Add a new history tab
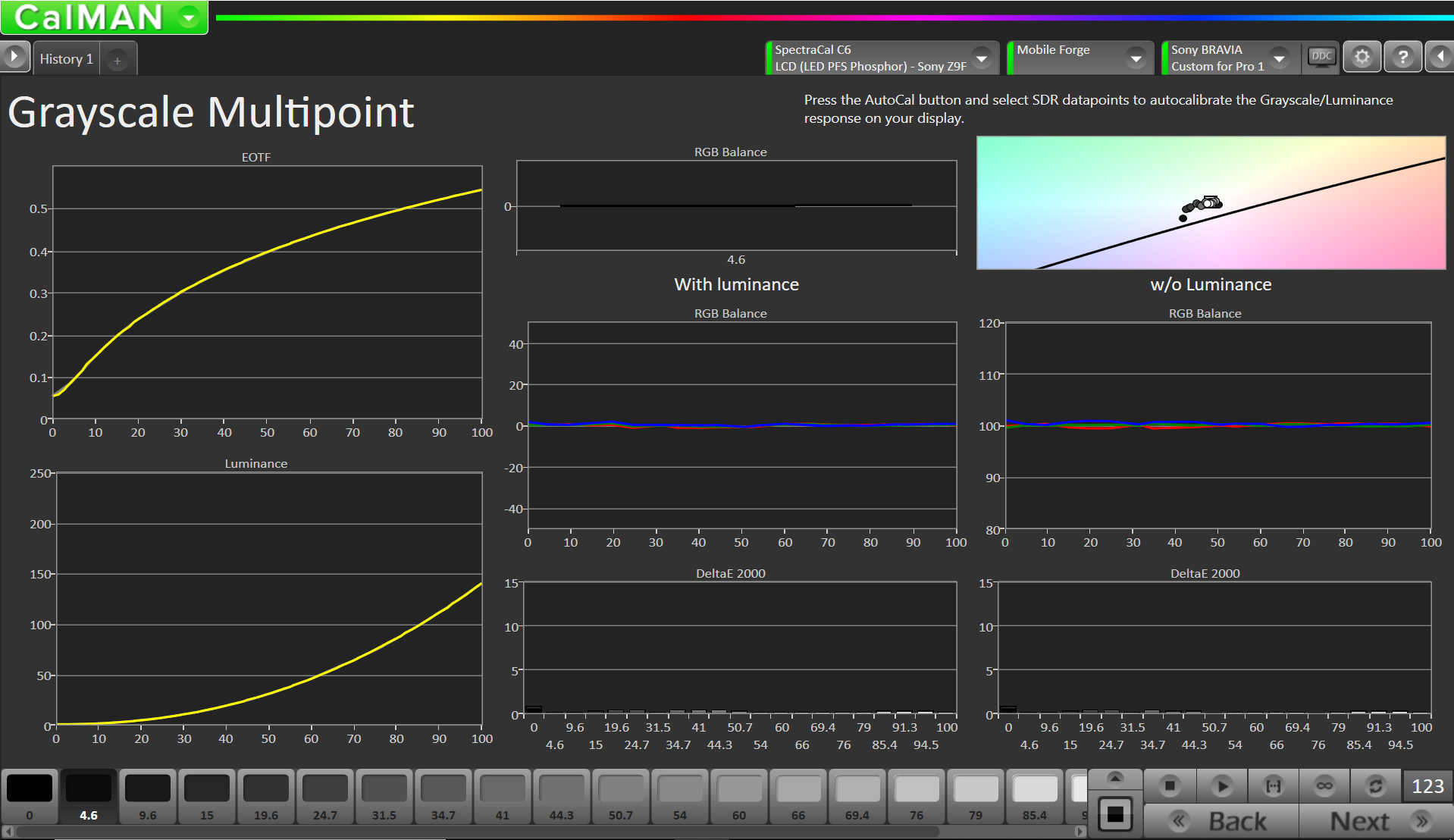1454x840 pixels. pos(118,60)
